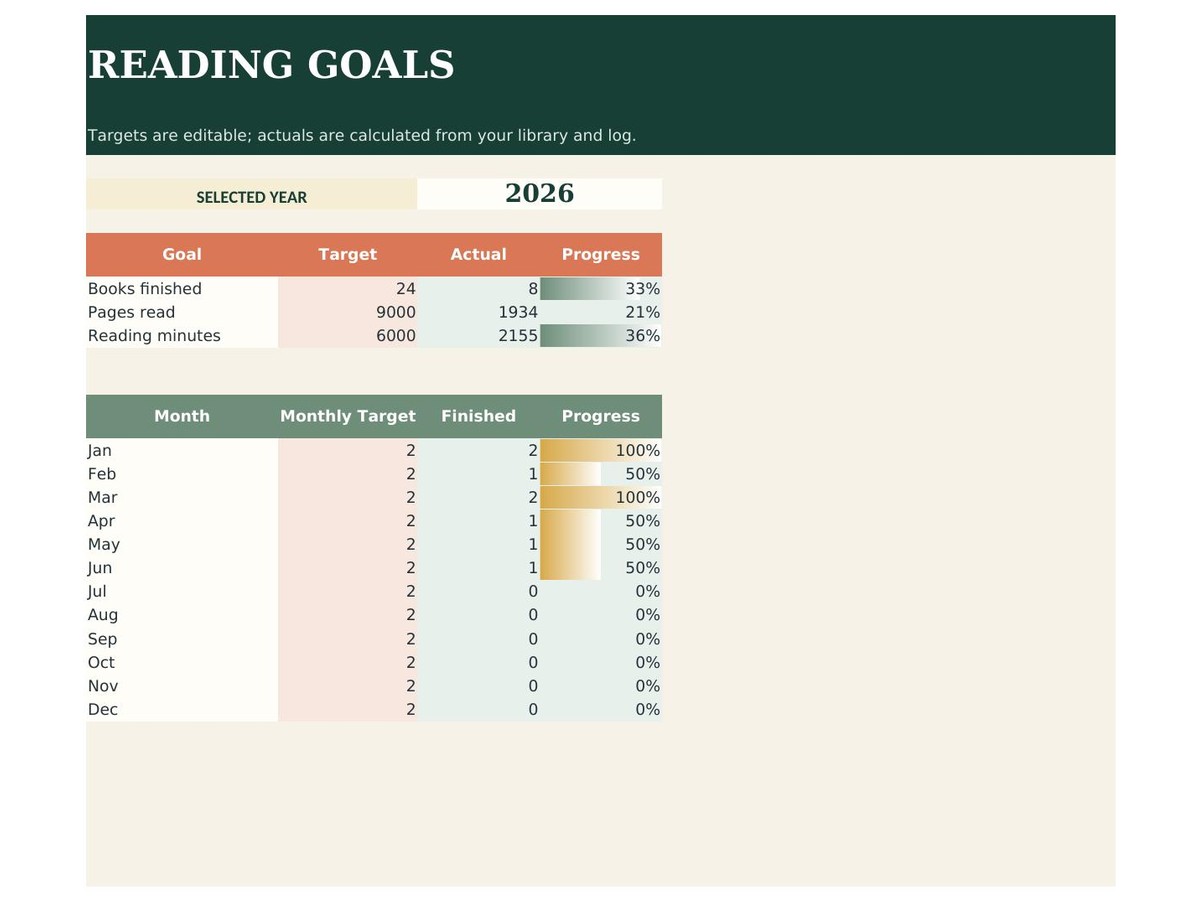Click the Reading minutes 36% progress bar
This screenshot has height=900, width=1200.
601,336
